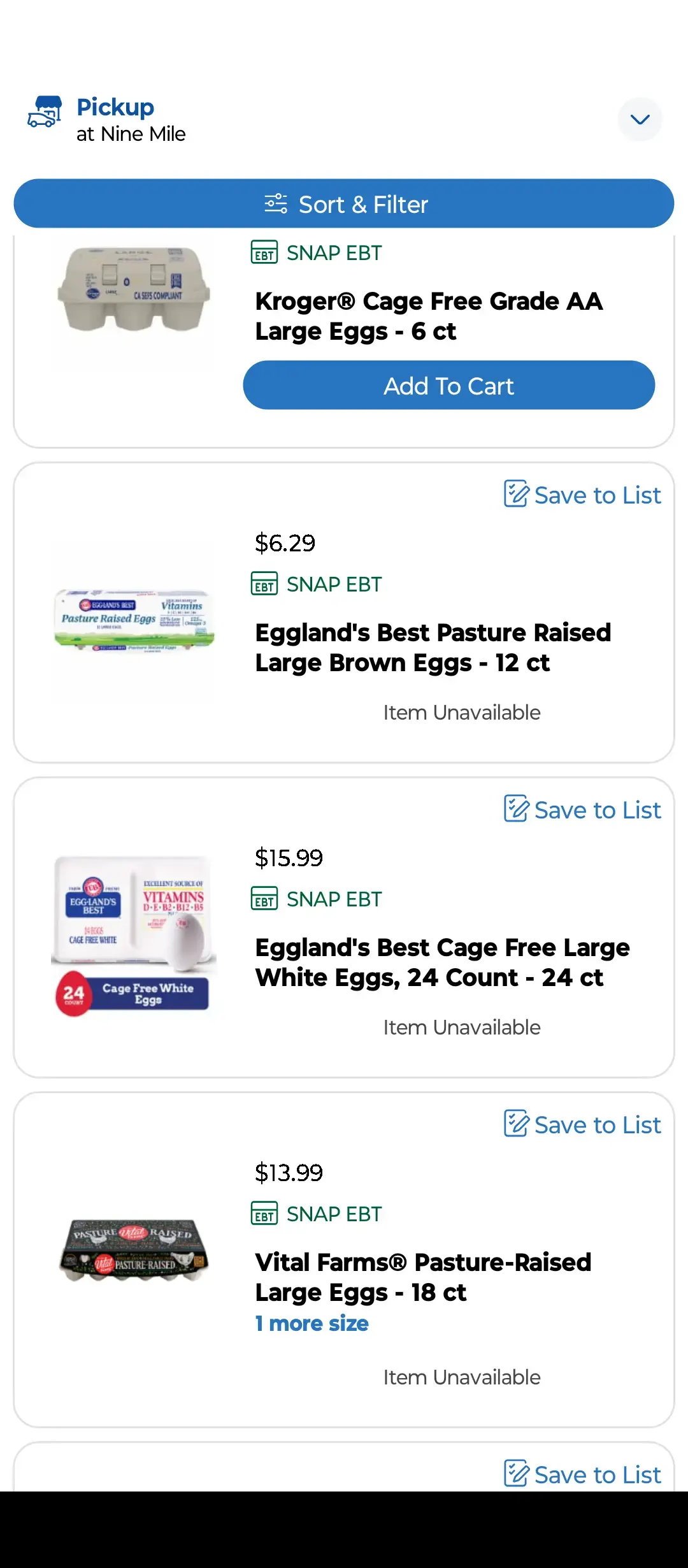Tap SNAP EBT icon on Eggland's 24 Count
This screenshot has width=688, height=1568.
click(264, 899)
